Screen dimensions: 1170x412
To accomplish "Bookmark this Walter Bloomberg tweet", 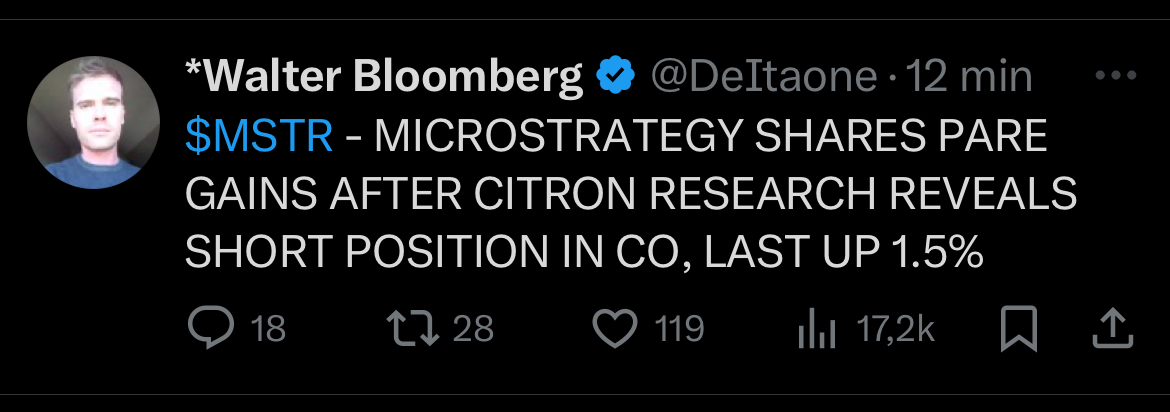I will tap(1019, 329).
